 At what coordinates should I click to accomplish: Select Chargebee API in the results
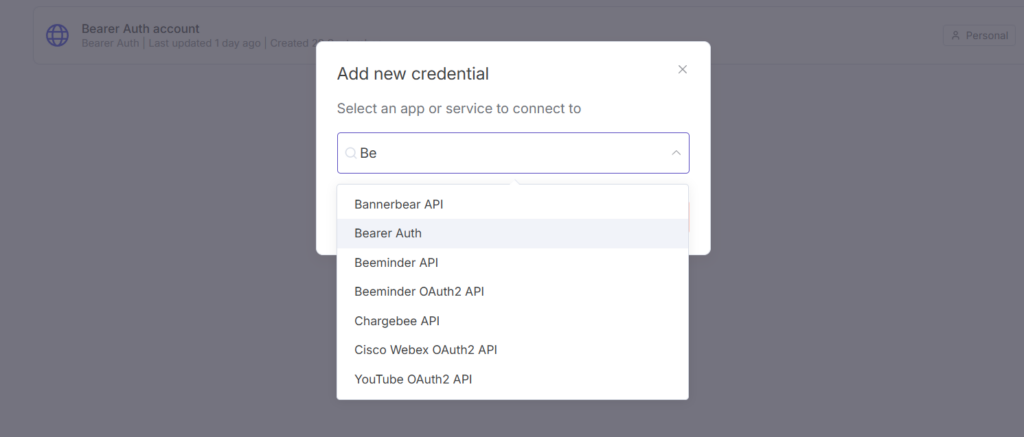pos(397,321)
